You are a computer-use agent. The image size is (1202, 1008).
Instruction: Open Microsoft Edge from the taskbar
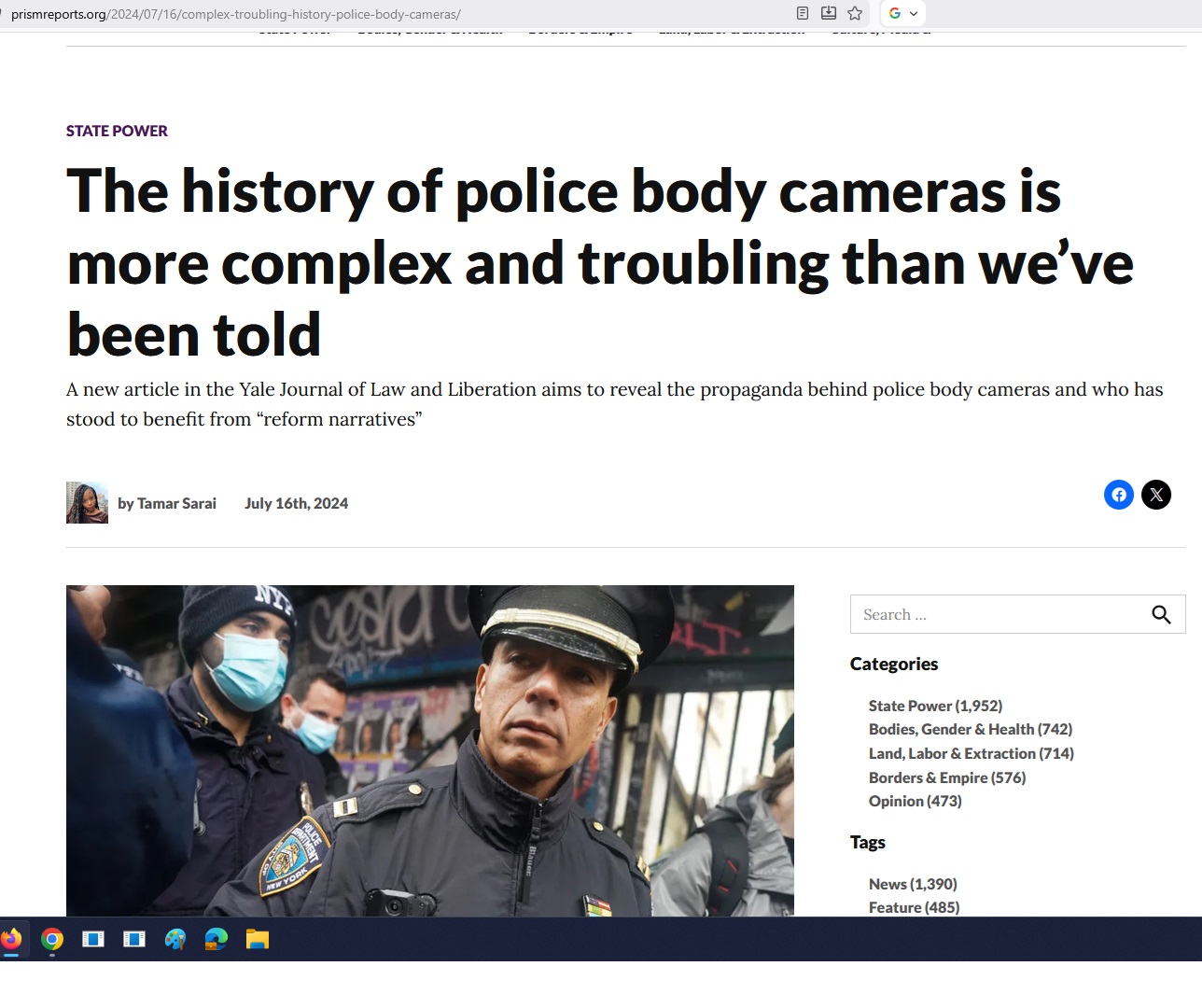217,939
